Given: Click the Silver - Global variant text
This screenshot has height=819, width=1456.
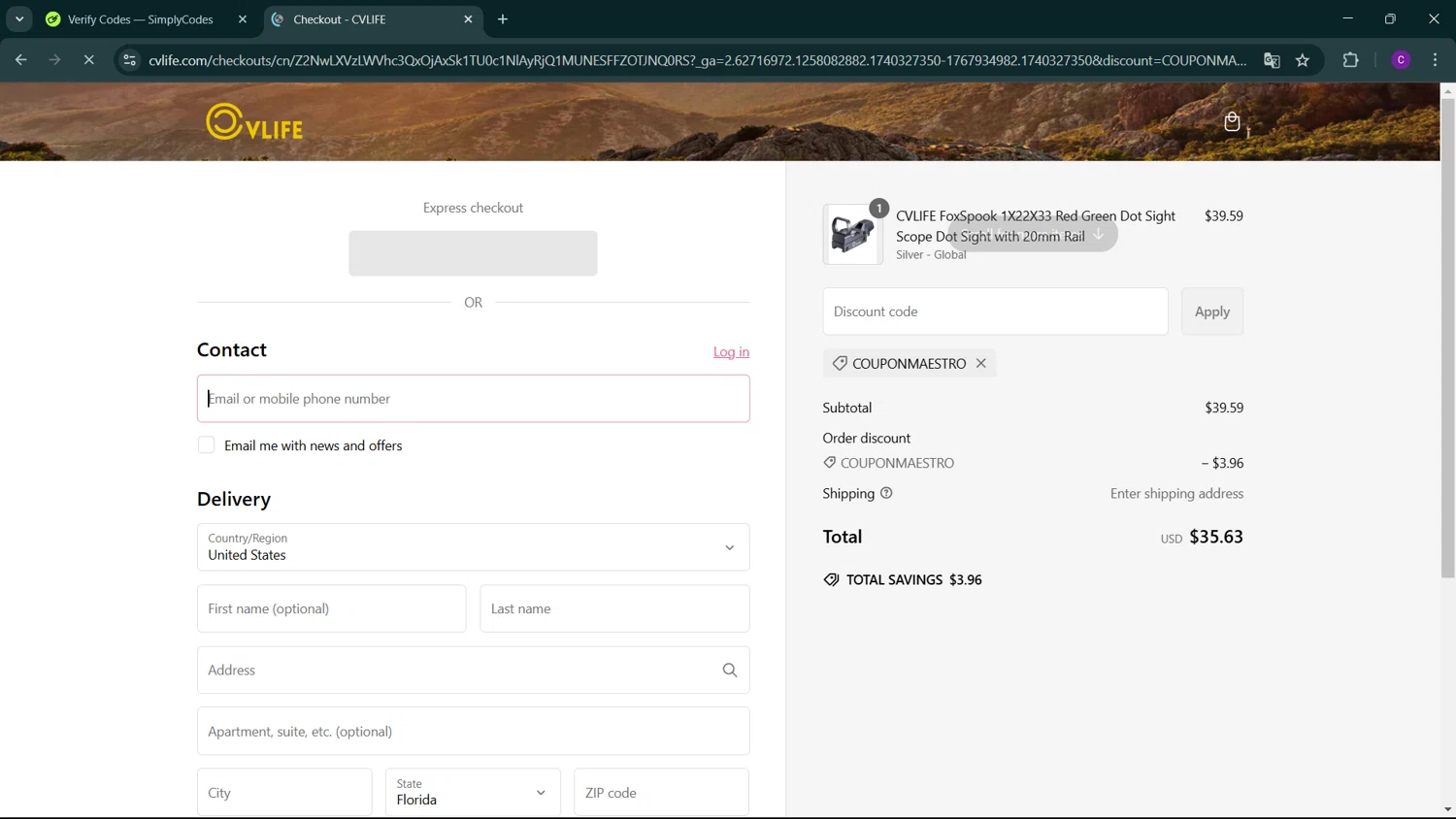Looking at the screenshot, I should pyautogui.click(x=931, y=254).
